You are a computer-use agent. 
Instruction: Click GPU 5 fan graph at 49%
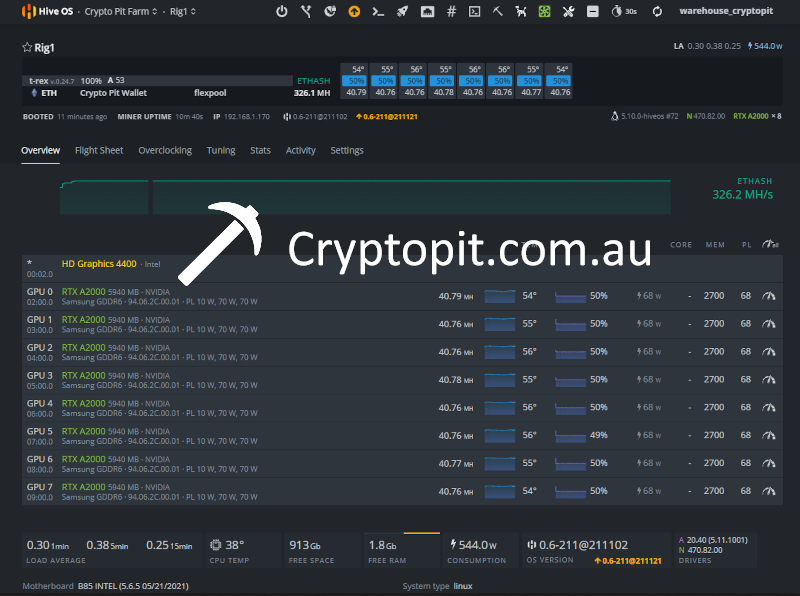570,435
